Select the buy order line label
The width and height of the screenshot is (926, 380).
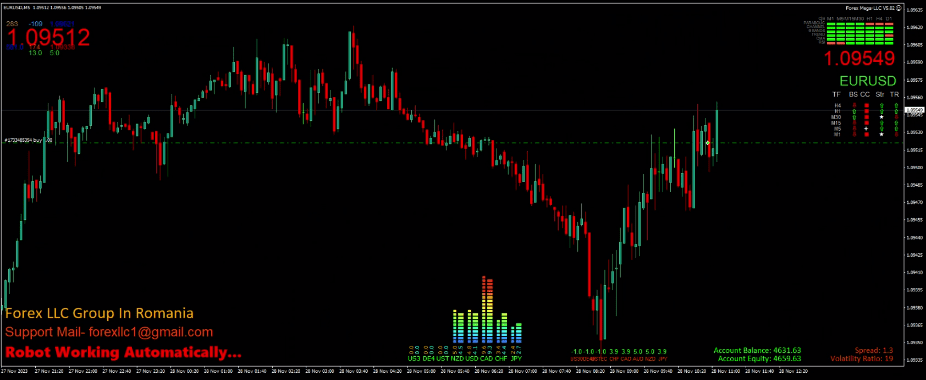coord(28,140)
